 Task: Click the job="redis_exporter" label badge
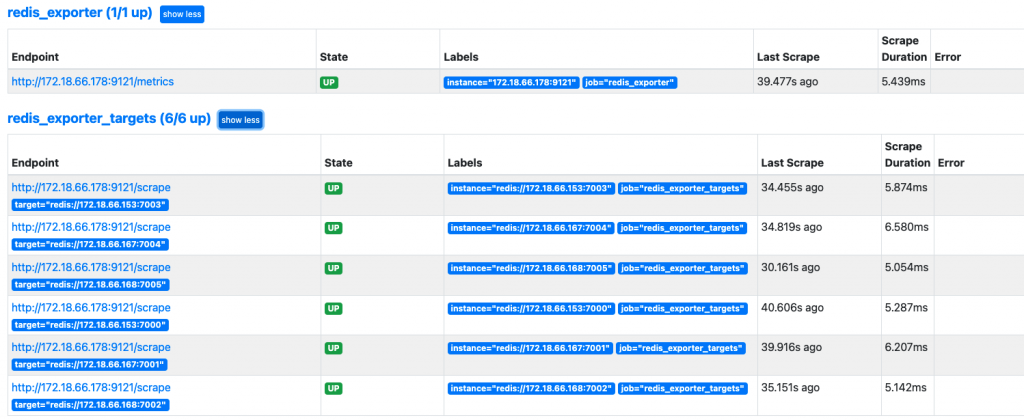point(630,83)
